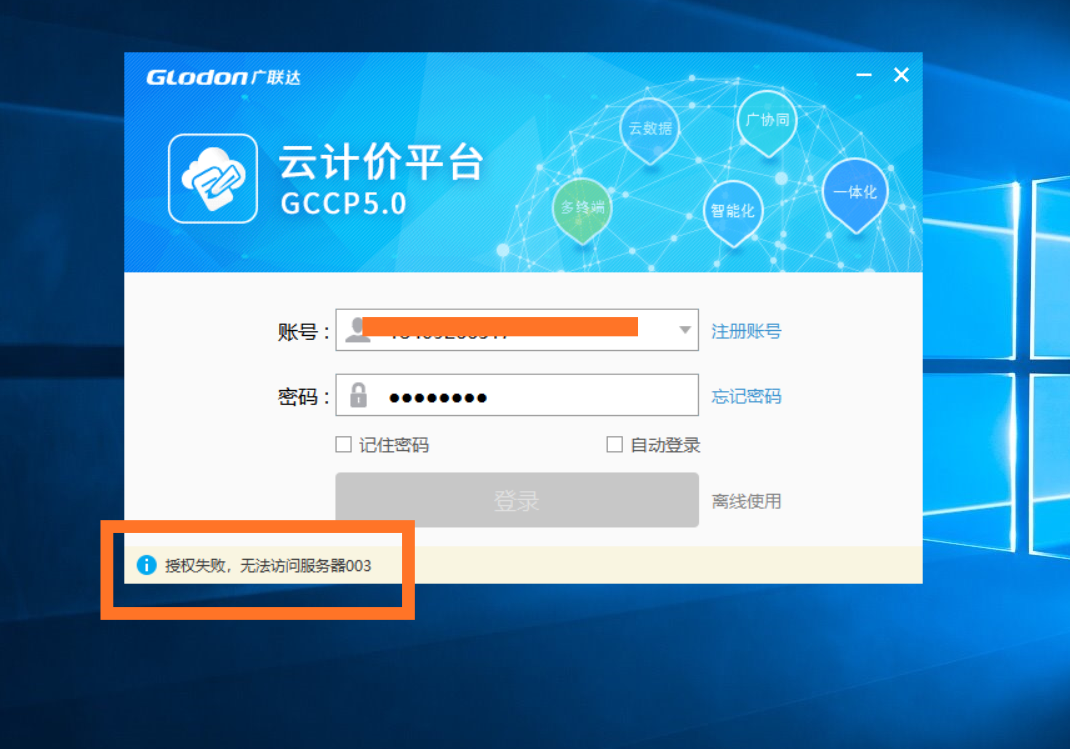Click the 账号 field label
This screenshot has width=1070, height=749.
[304, 332]
